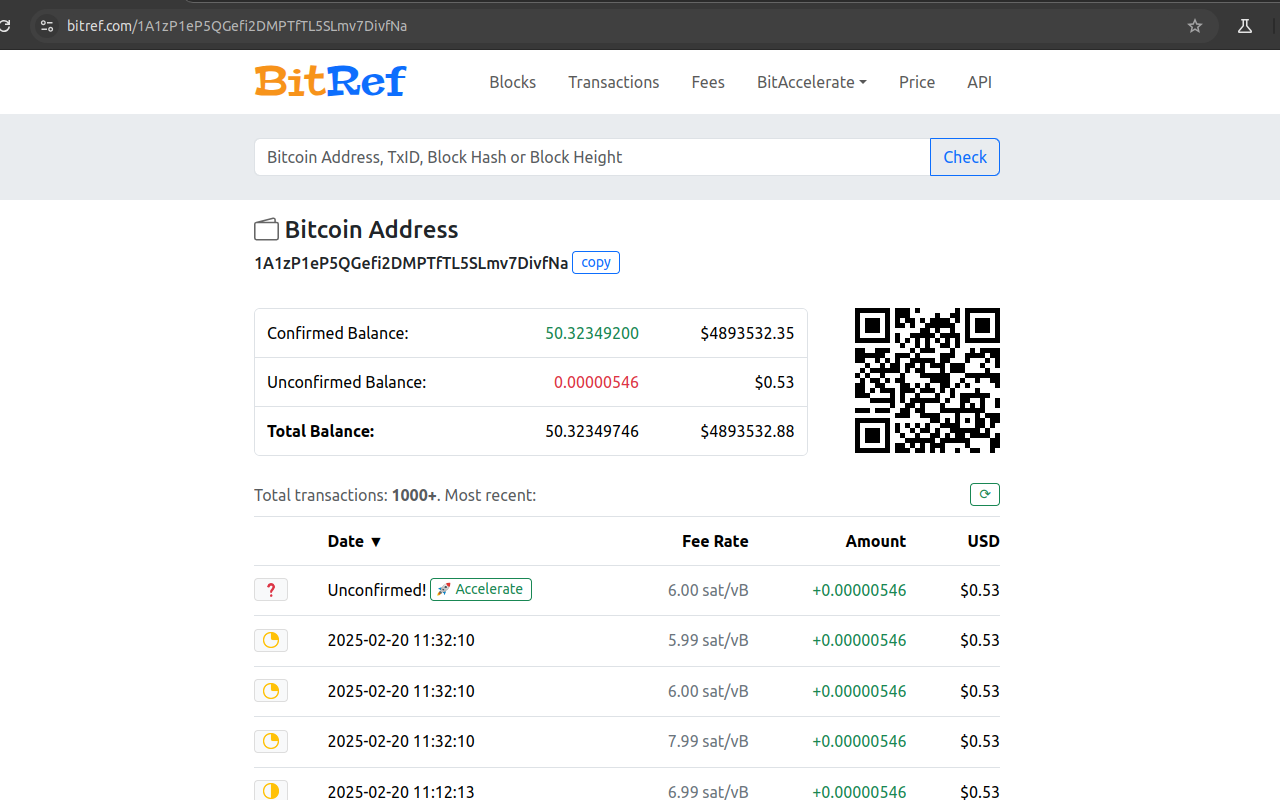Click the Bitcoin address search field

[592, 157]
